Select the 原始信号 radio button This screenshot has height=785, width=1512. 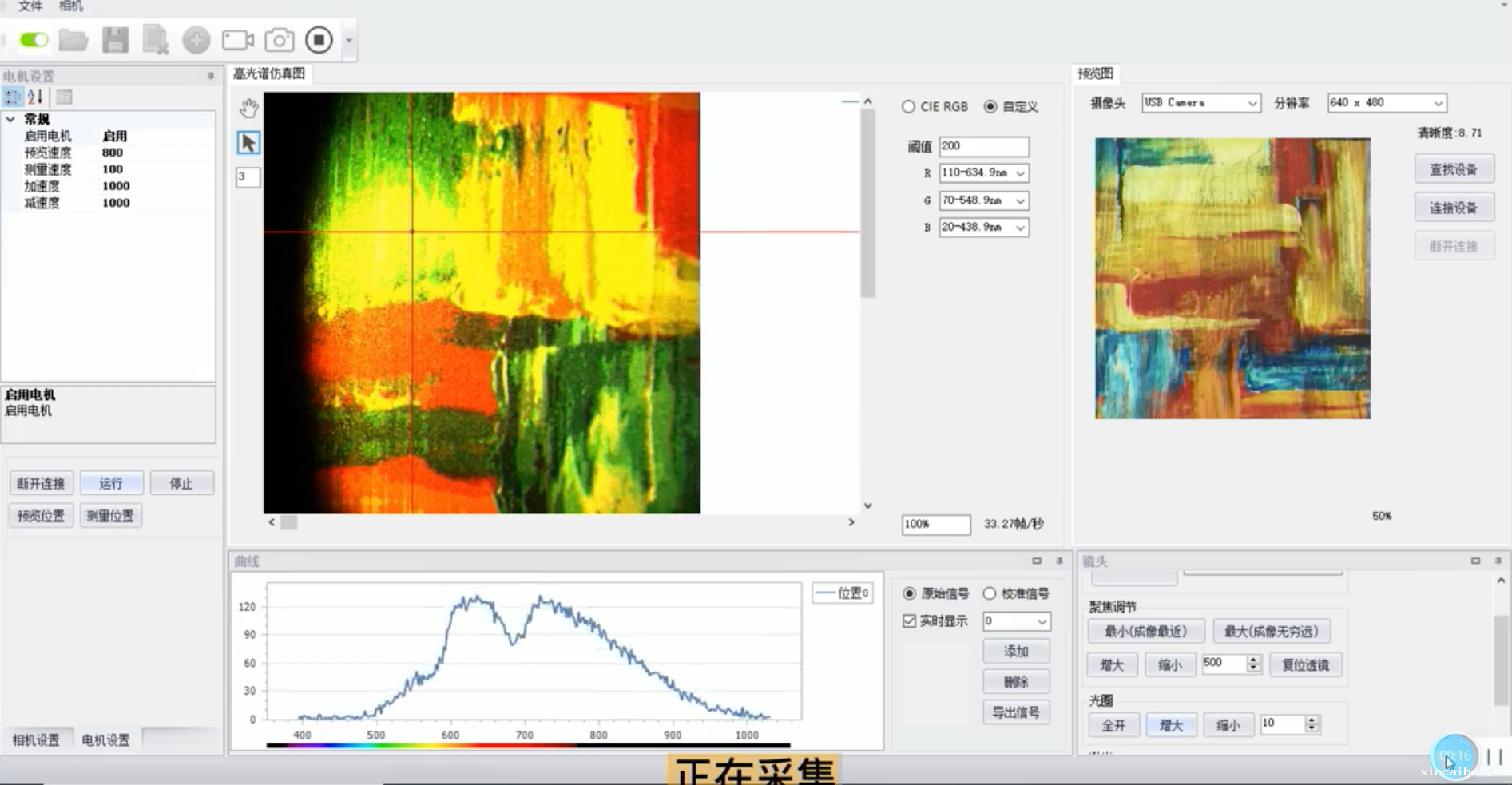coord(909,593)
